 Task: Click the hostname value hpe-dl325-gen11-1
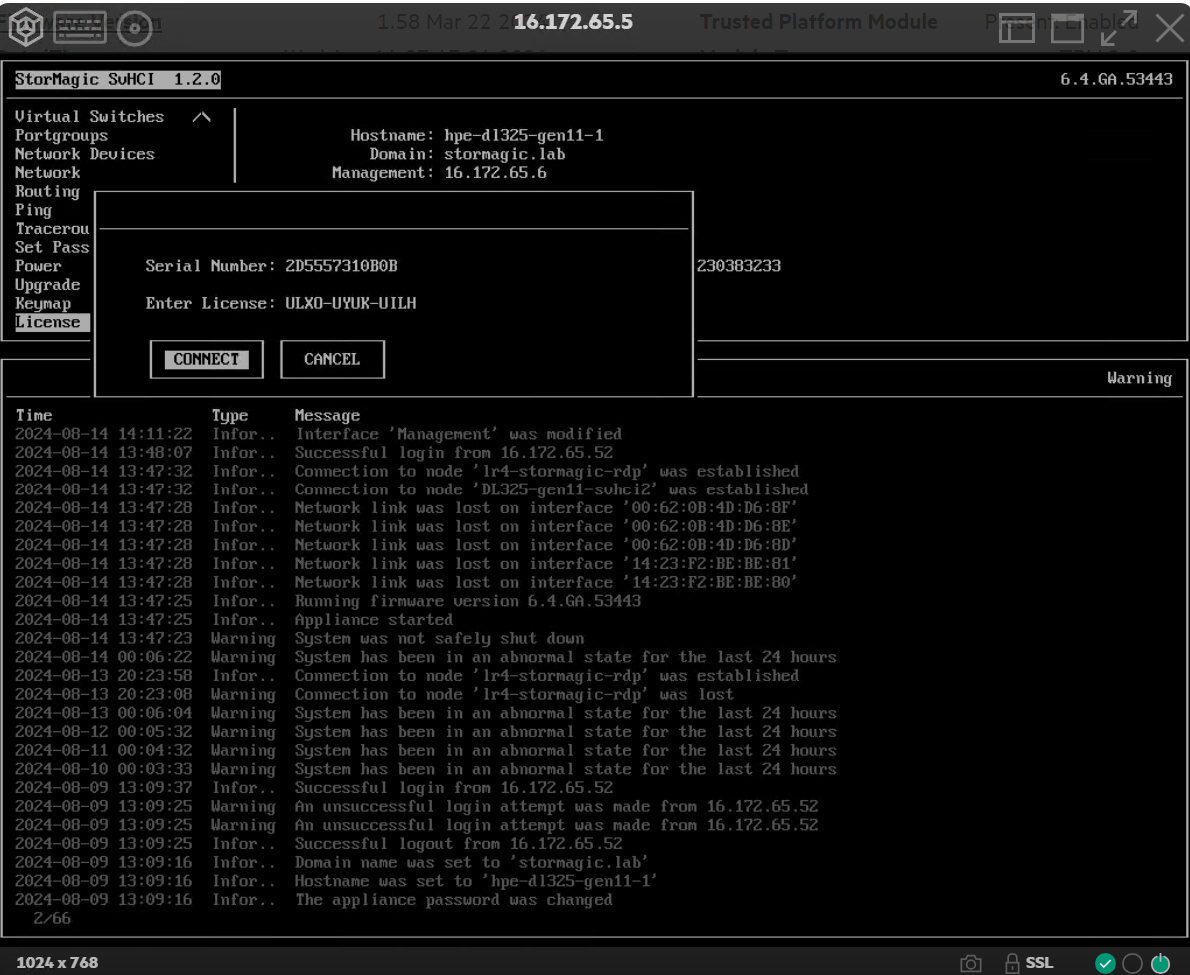[x=524, y=136]
